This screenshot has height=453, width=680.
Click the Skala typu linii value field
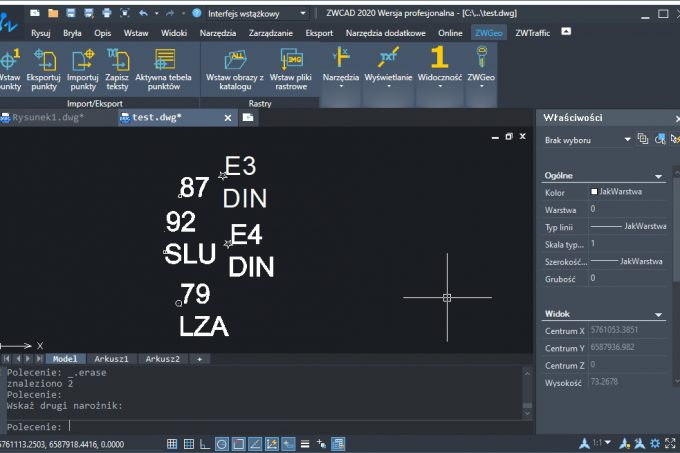pos(628,244)
